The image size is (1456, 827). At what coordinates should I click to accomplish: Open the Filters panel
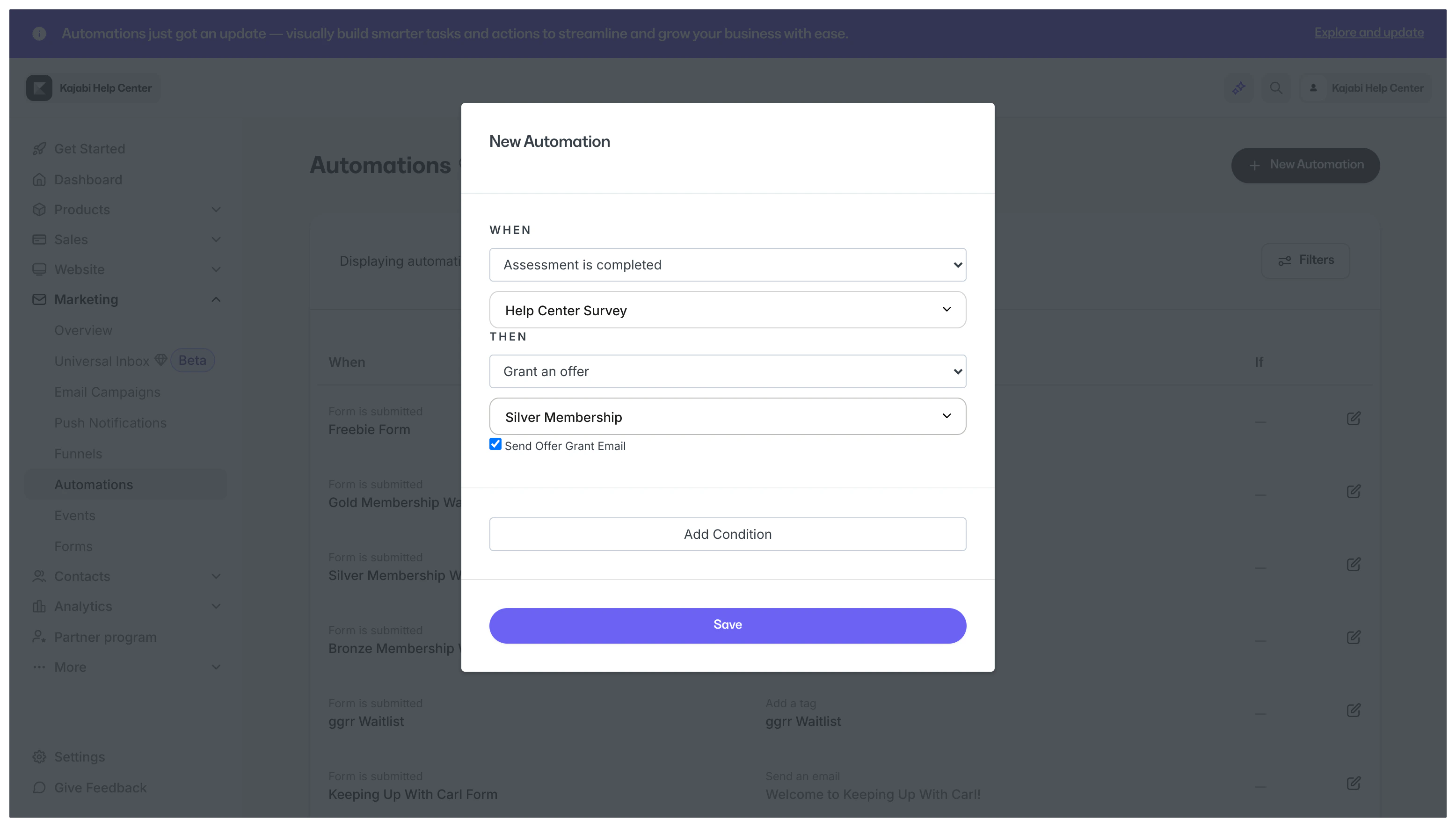pyautogui.click(x=1305, y=260)
